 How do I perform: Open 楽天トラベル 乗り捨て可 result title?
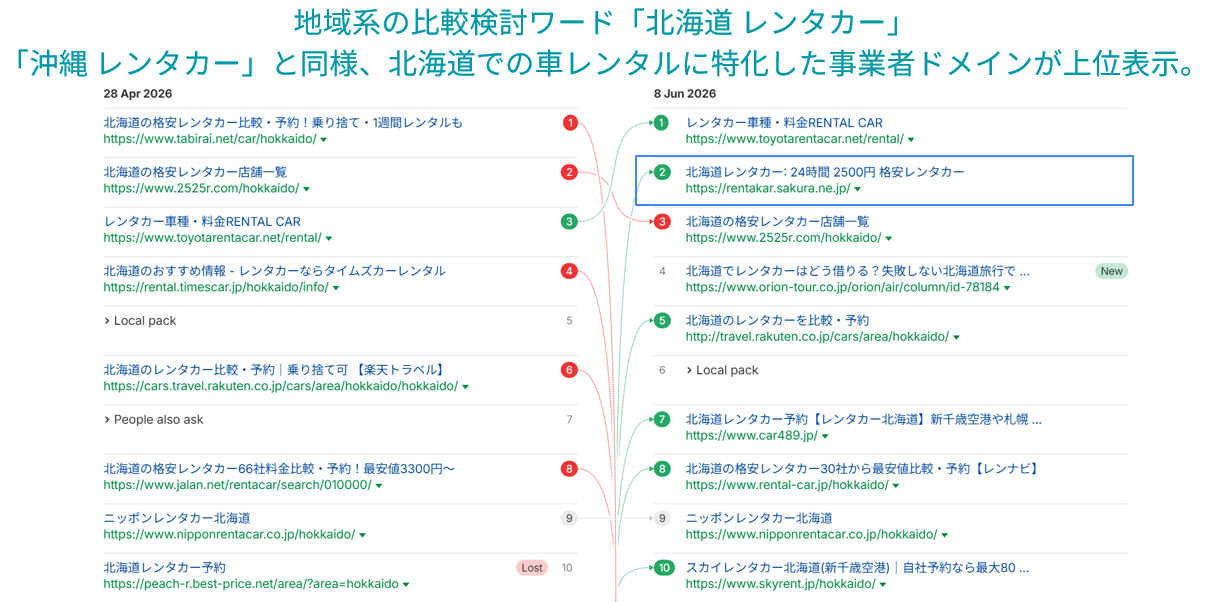[273, 370]
